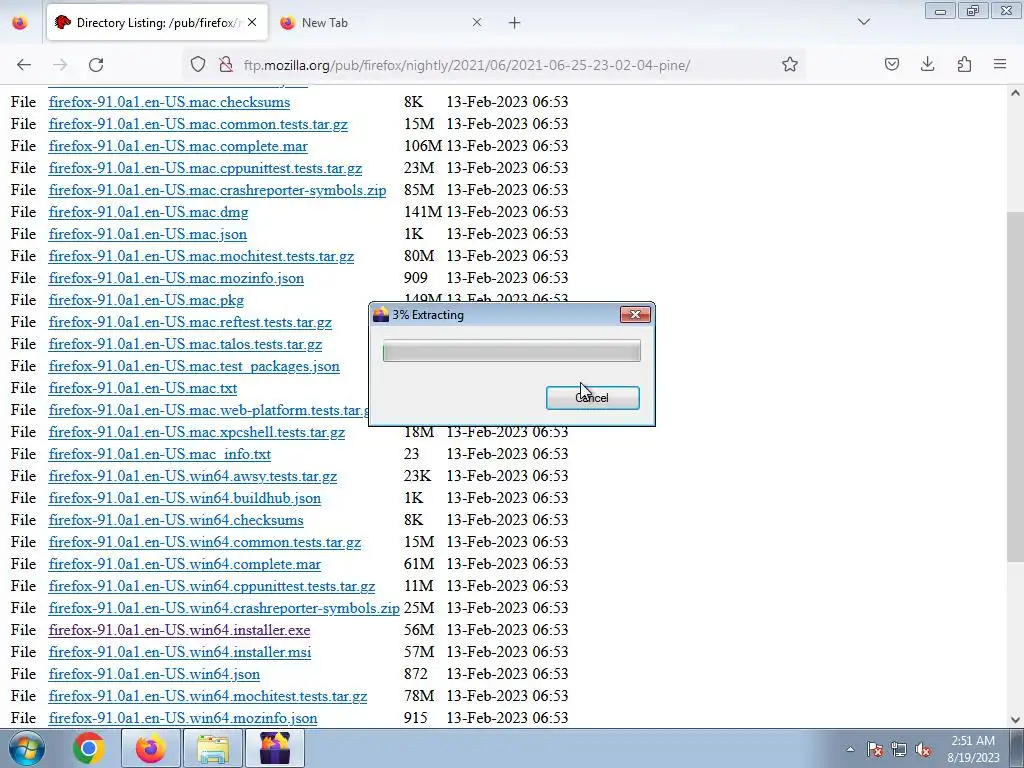Save page to Pocket

point(891,64)
